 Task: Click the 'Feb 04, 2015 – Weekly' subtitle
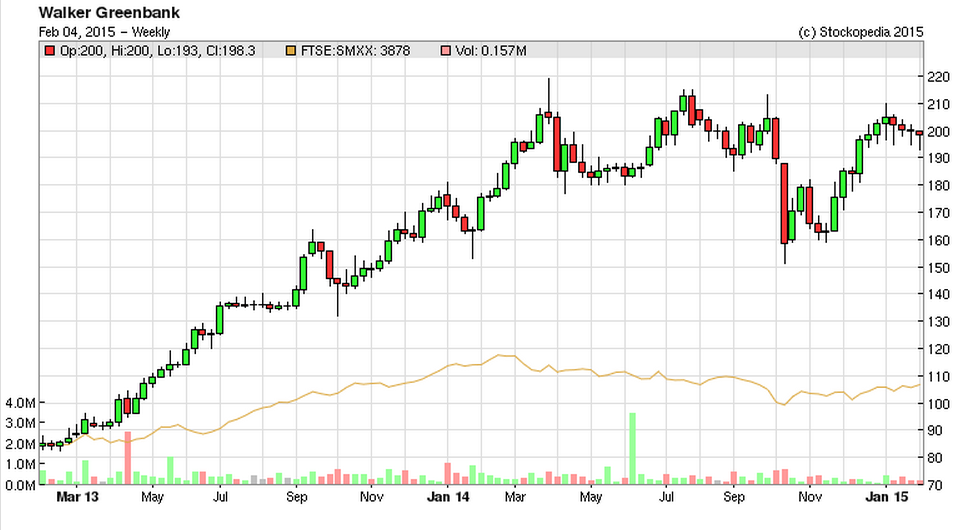coord(104,32)
